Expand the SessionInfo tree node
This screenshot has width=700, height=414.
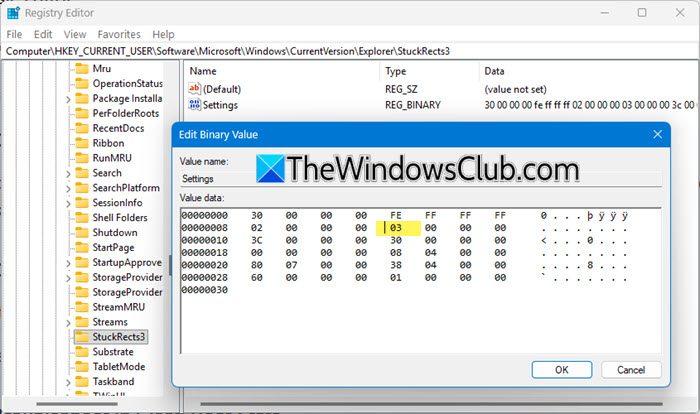(x=68, y=204)
